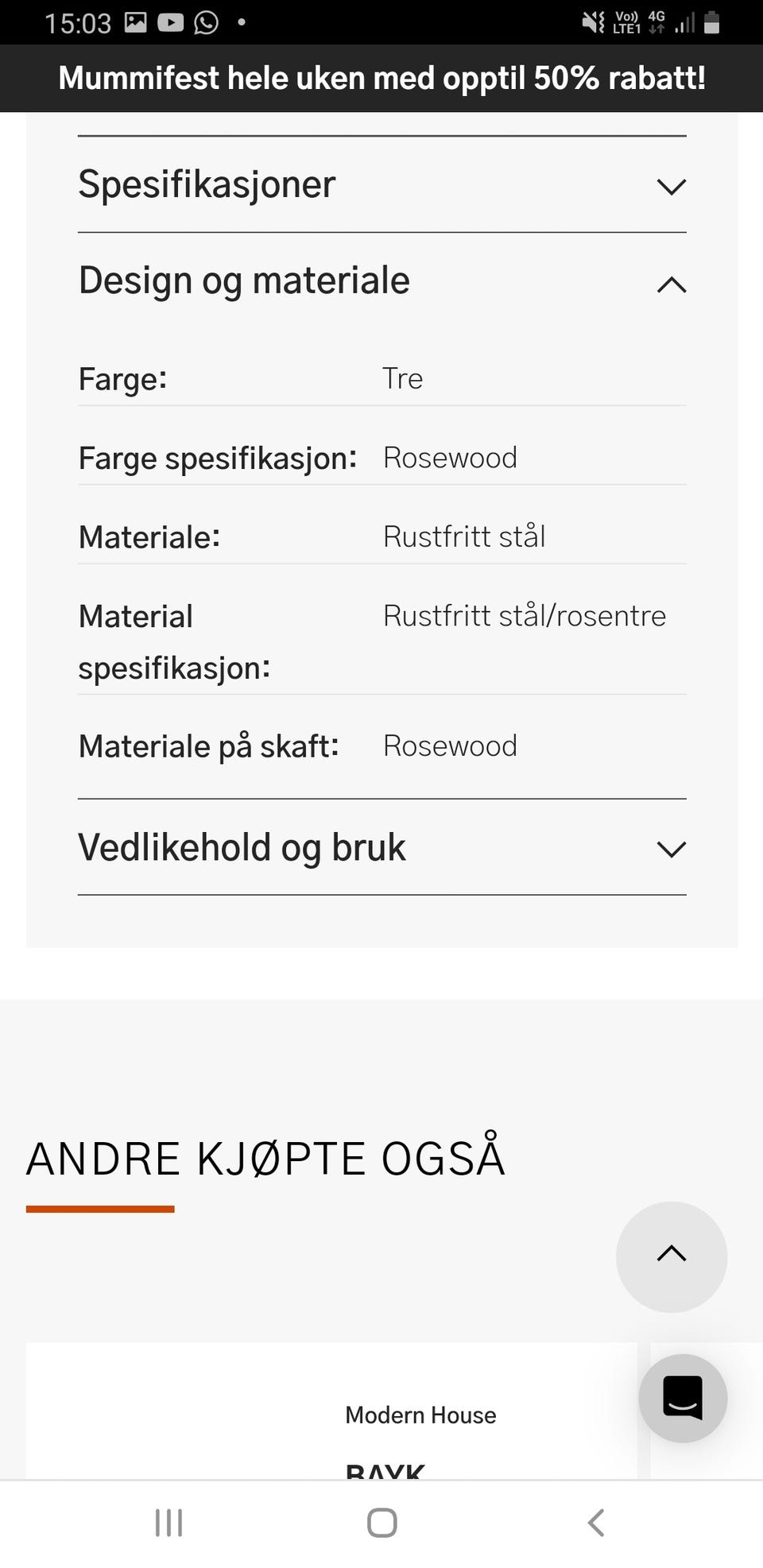Screen dimensions: 763x1568
Task: Open YouTube notification icon in status bar
Action: tap(169, 21)
